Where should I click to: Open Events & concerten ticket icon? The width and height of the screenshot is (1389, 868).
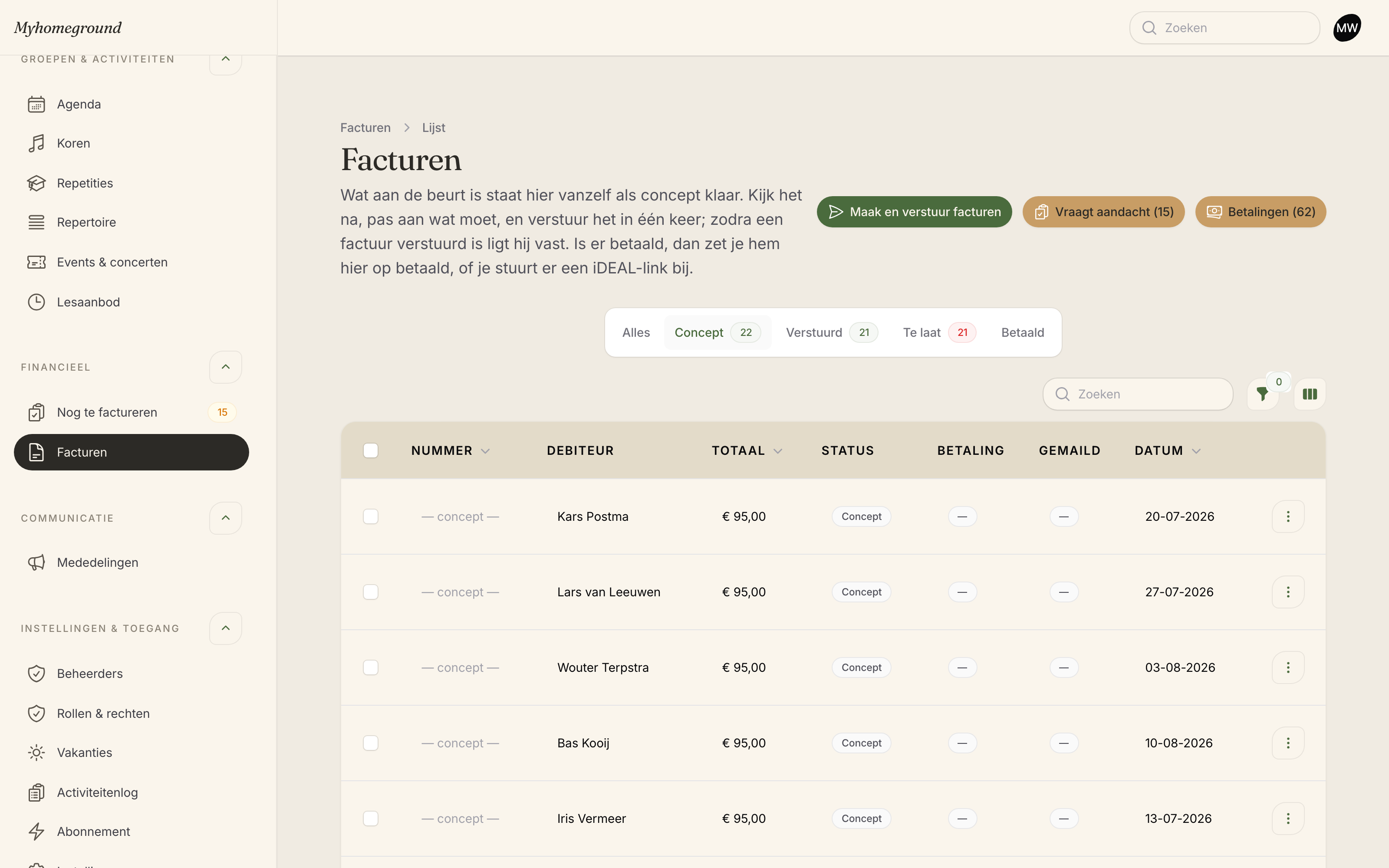pyautogui.click(x=36, y=262)
